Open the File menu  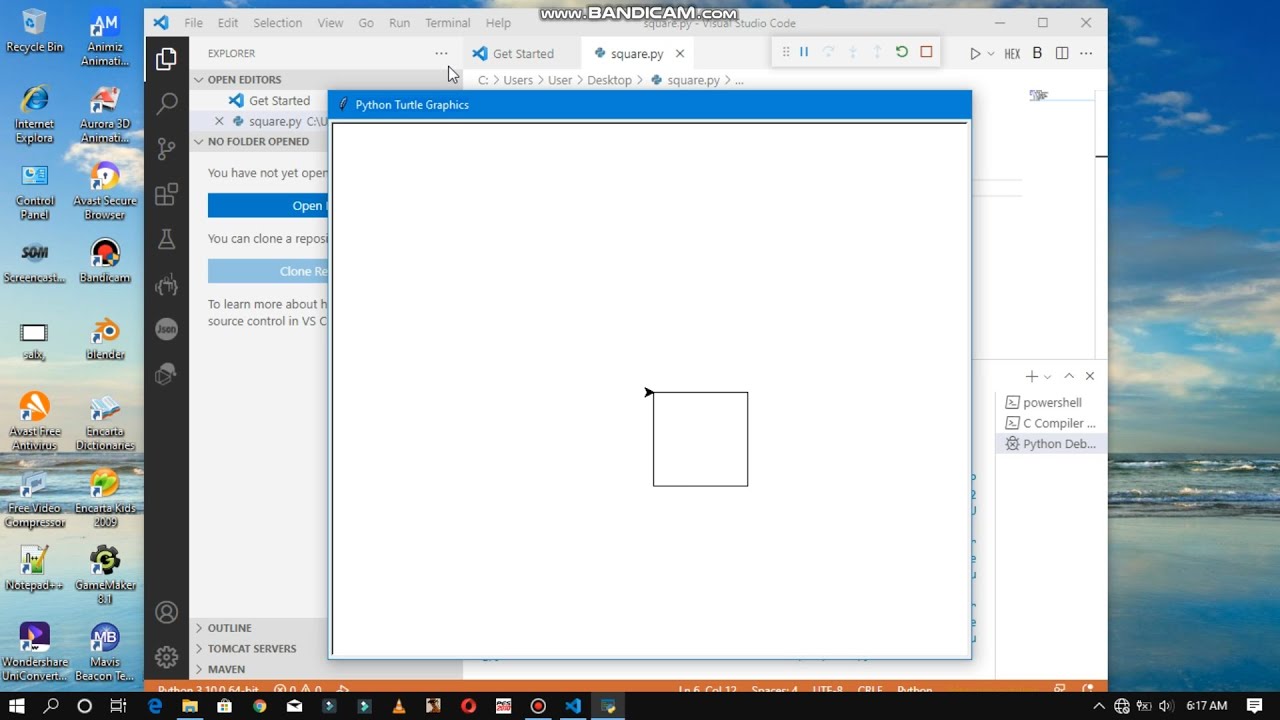(x=193, y=22)
